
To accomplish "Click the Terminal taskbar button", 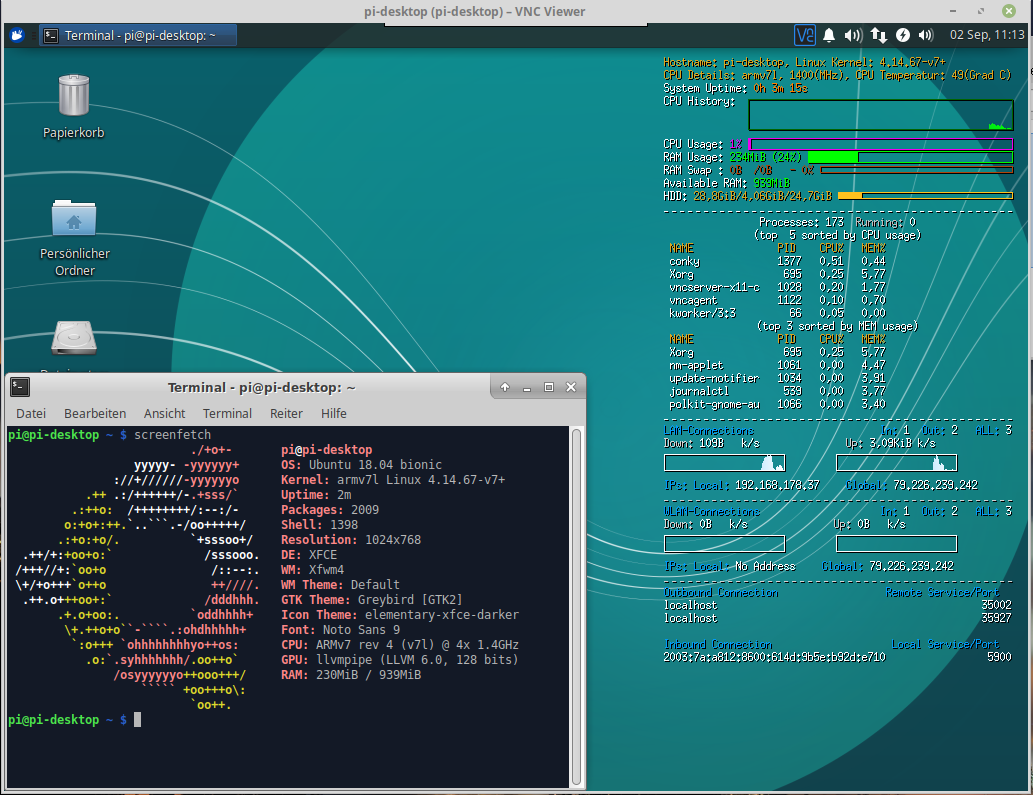I will click(x=139, y=36).
